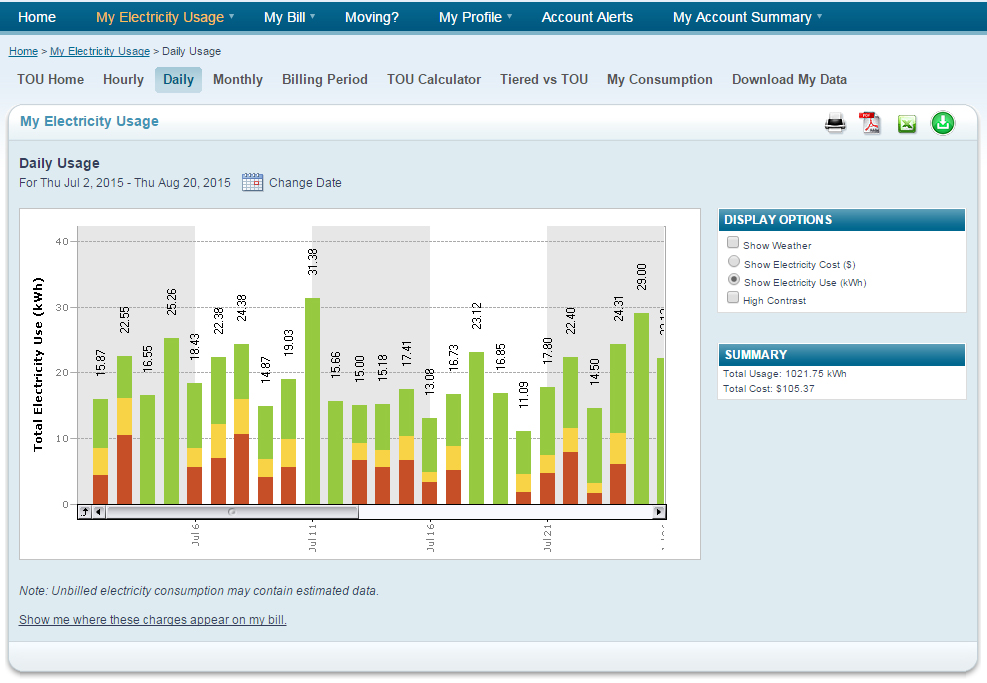Screen dimensions: 987x683
Task: Click the Change Date link
Action: 305,183
